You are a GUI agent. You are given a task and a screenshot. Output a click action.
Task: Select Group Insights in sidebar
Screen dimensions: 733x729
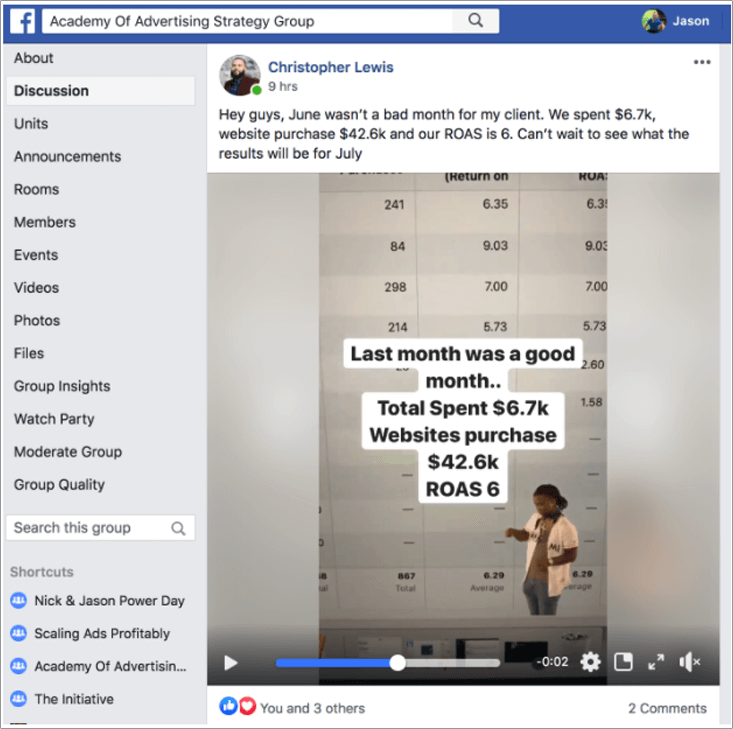coord(62,386)
